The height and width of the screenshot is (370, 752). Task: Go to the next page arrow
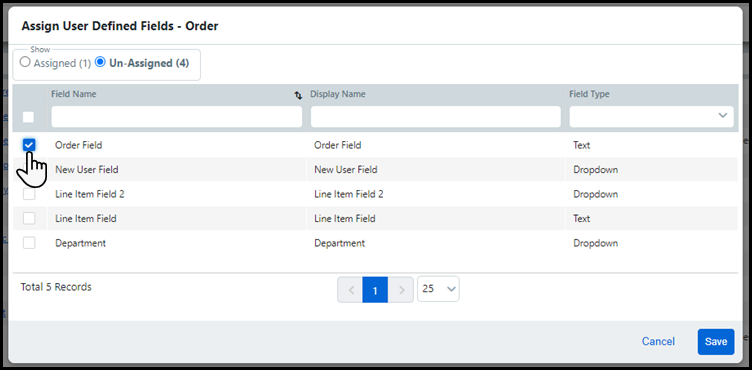click(401, 290)
